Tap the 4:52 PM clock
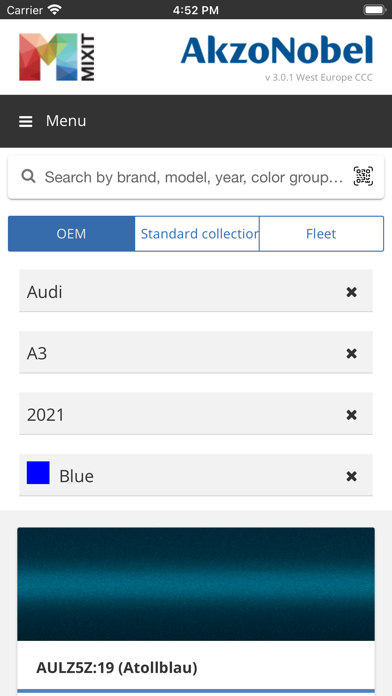392x696 pixels. pyautogui.click(x=196, y=10)
